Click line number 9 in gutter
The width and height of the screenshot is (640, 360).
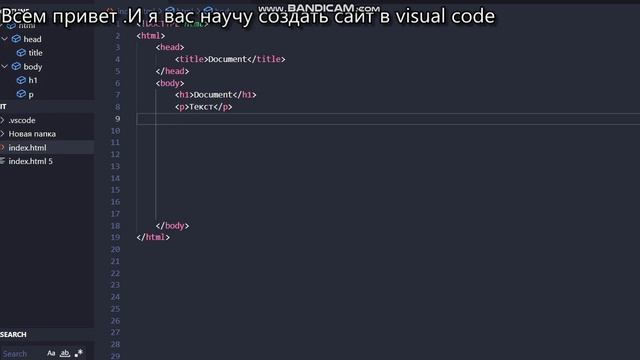[x=117, y=119]
